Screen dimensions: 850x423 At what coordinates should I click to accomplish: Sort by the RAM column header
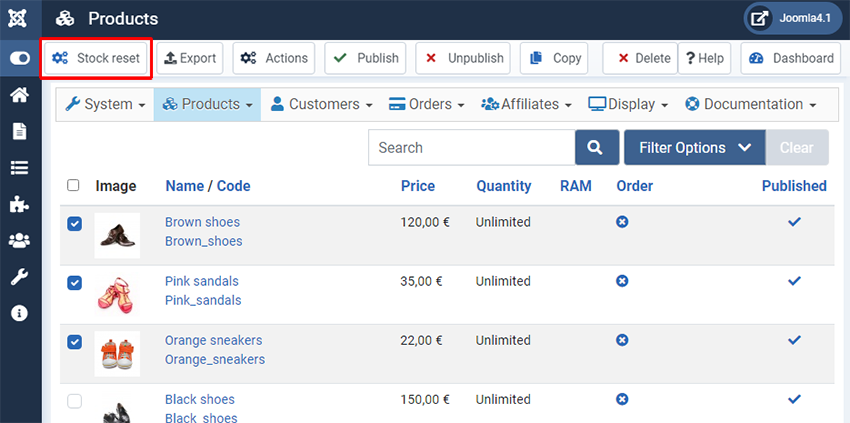click(x=576, y=186)
